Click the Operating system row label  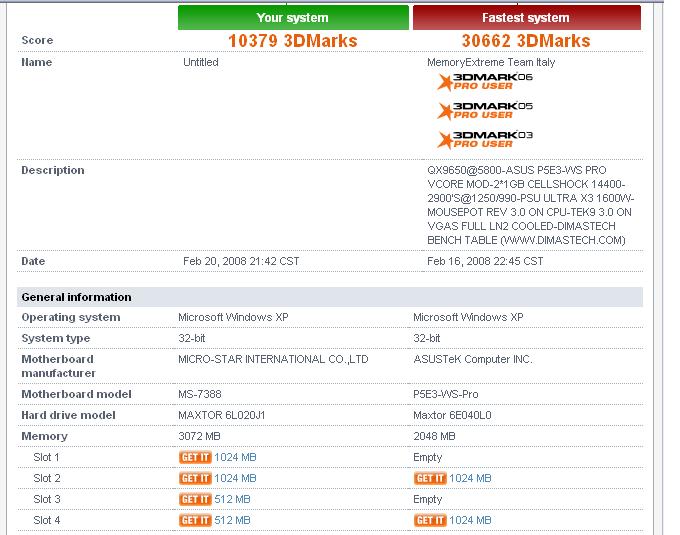point(71,317)
